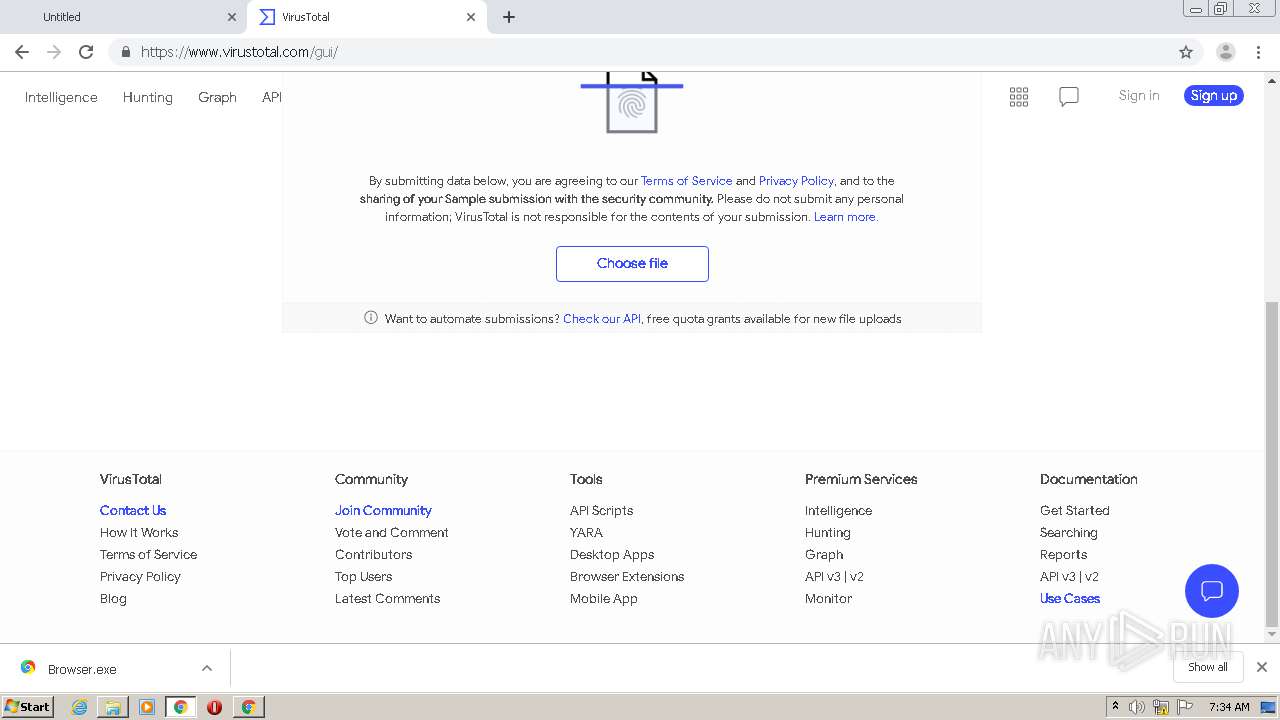The width and height of the screenshot is (1280, 720).
Task: Switch to the VirusTotal tab
Action: 367,17
